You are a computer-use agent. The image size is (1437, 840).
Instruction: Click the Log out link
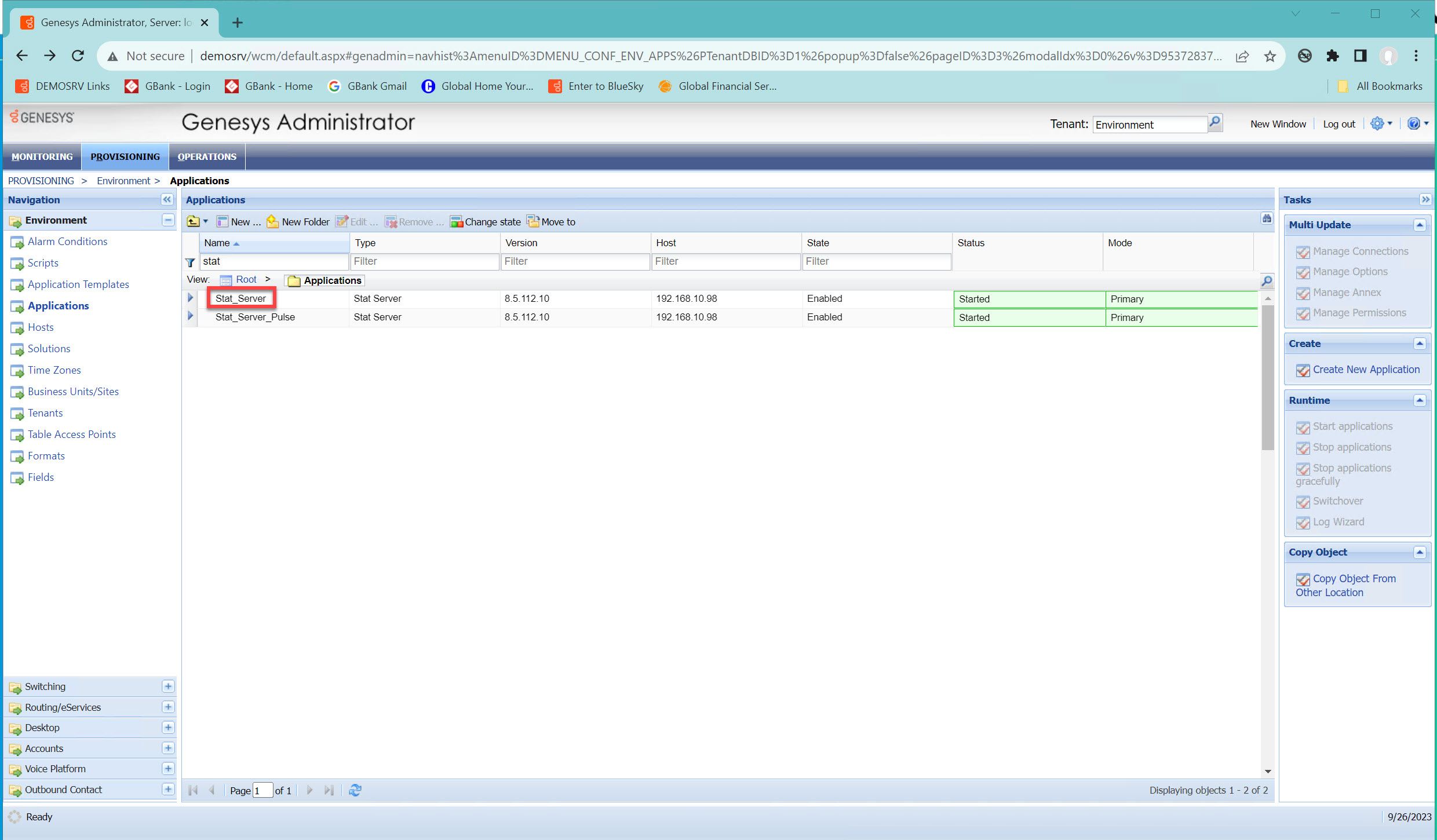[x=1338, y=124]
